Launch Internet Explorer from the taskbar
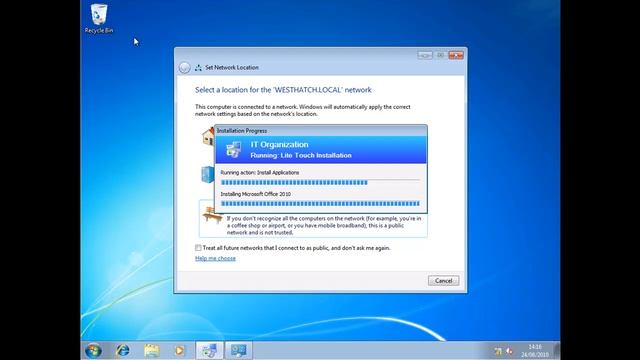The width and height of the screenshot is (640, 360). 122,351
